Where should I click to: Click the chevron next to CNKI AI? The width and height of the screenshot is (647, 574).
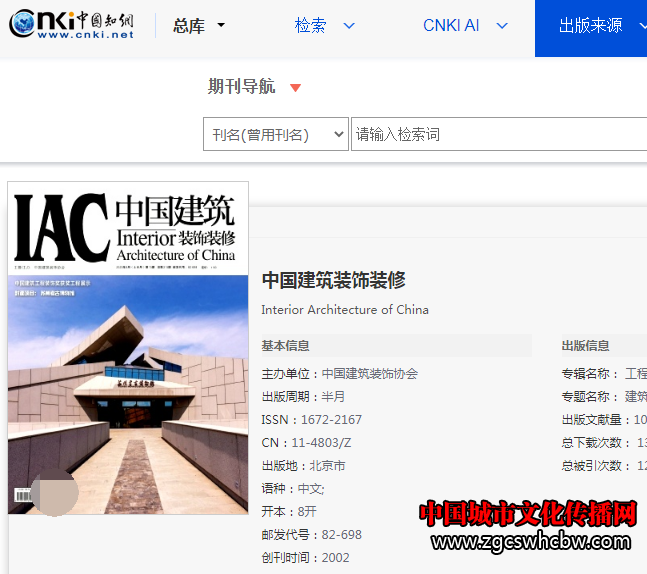point(502,26)
